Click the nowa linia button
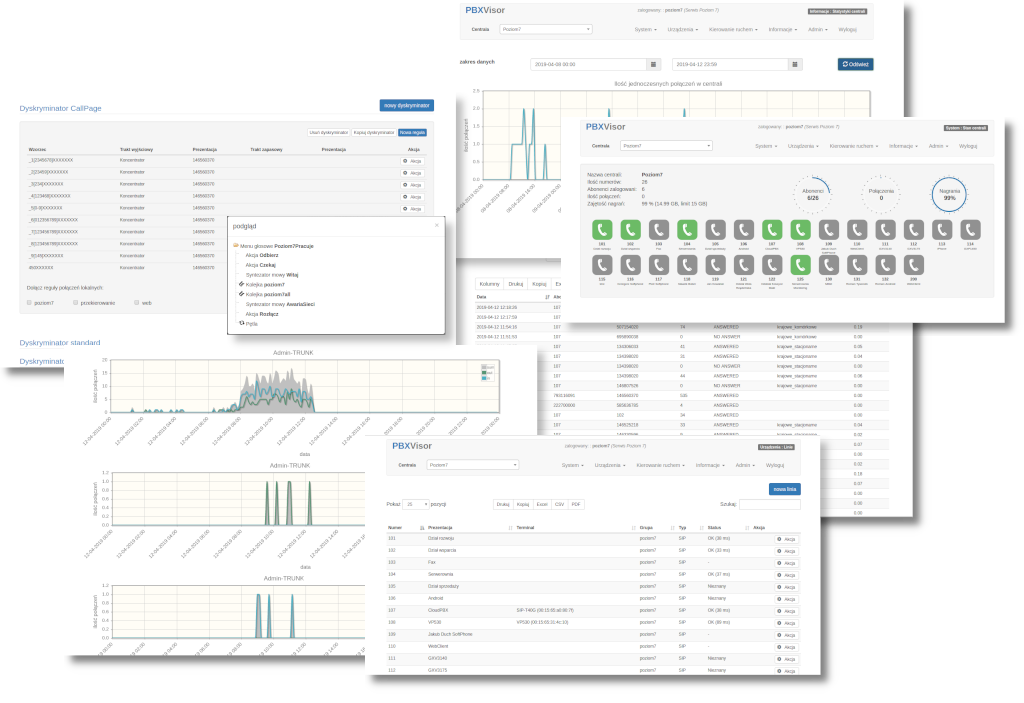1024x703 pixels. tap(784, 489)
